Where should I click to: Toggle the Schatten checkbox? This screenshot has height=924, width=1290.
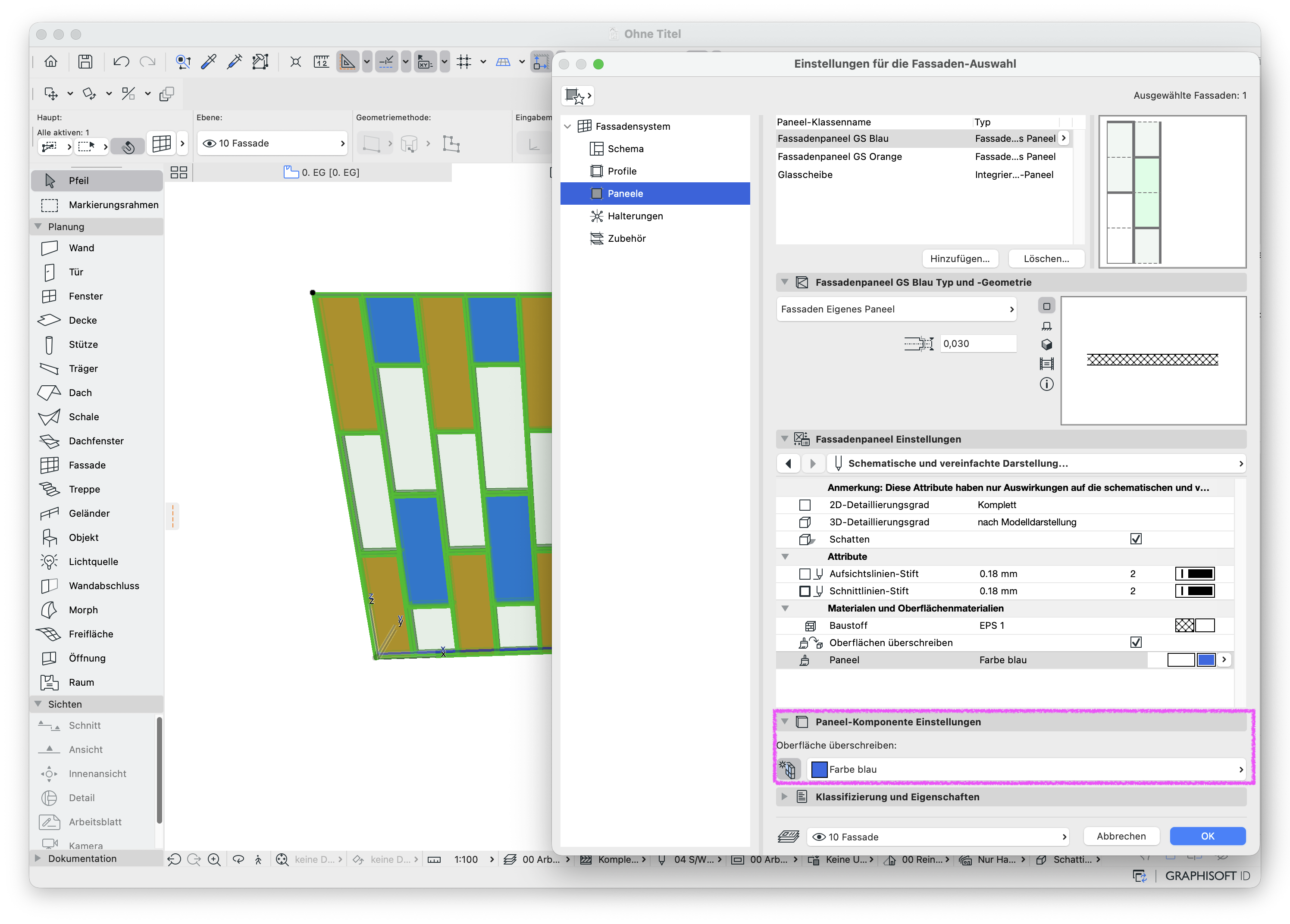[1136, 539]
